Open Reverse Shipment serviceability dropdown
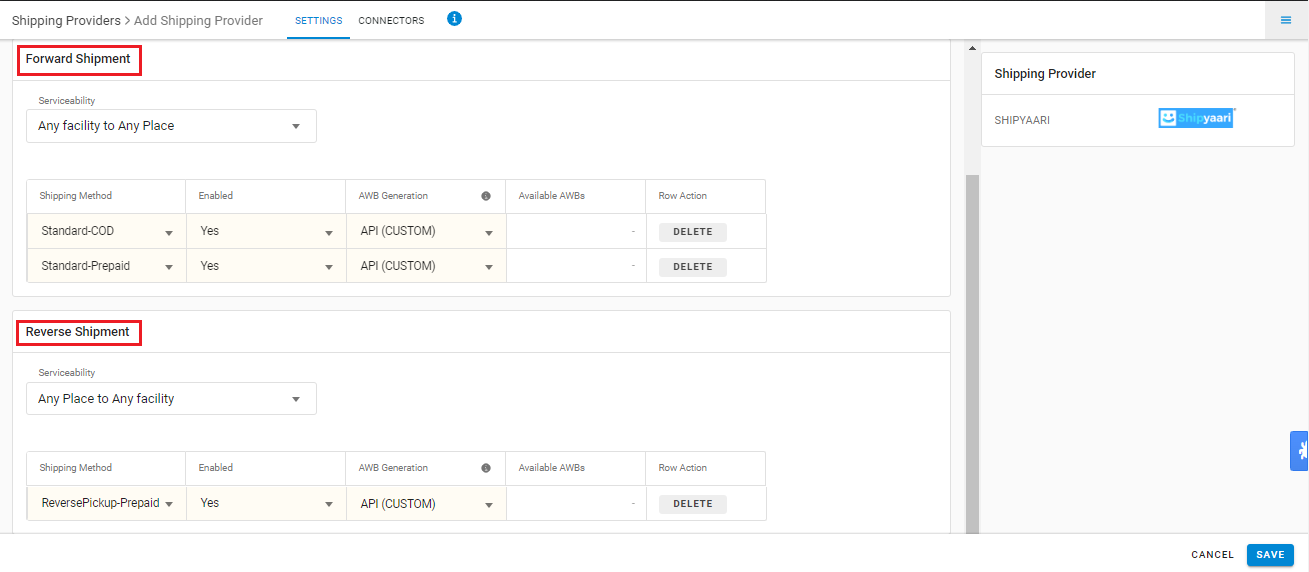This screenshot has height=572, width=1309. [171, 398]
